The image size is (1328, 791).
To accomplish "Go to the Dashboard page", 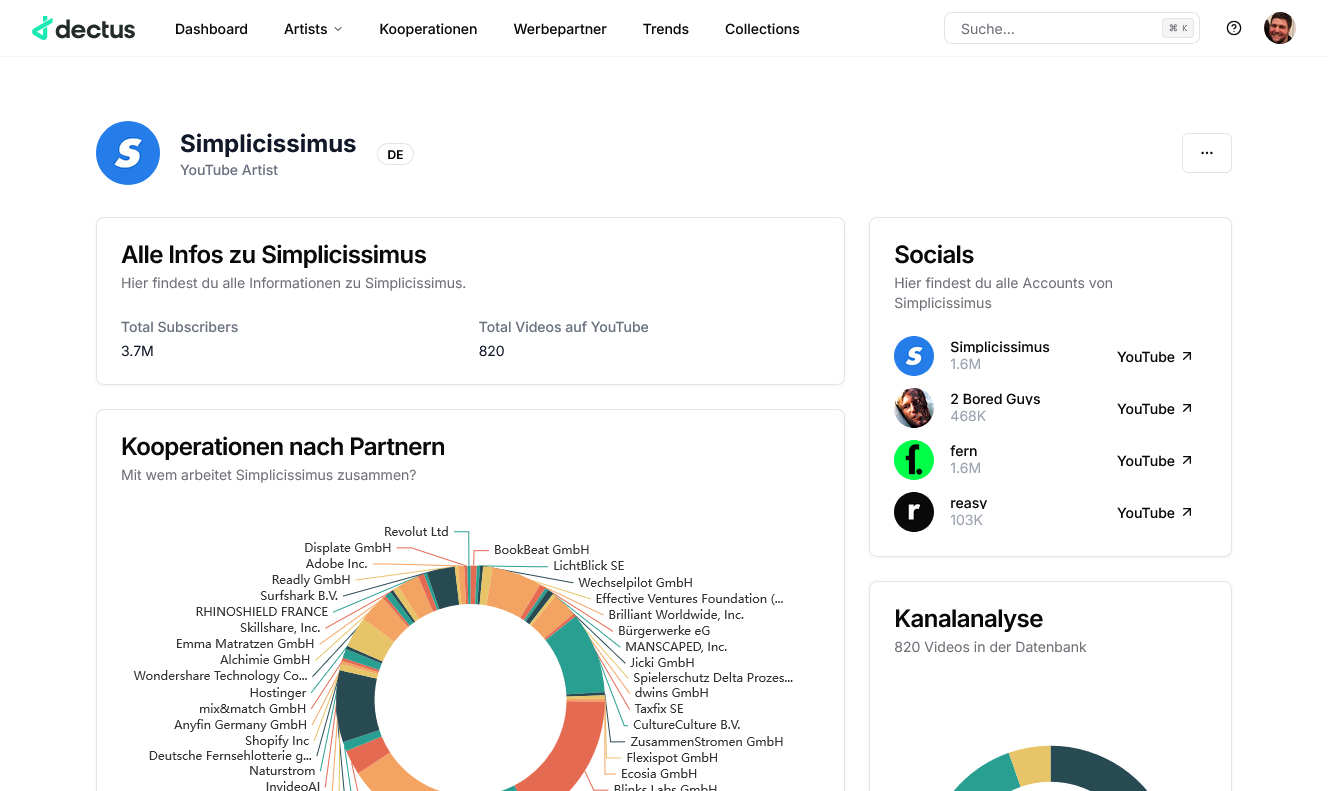I will point(211,29).
